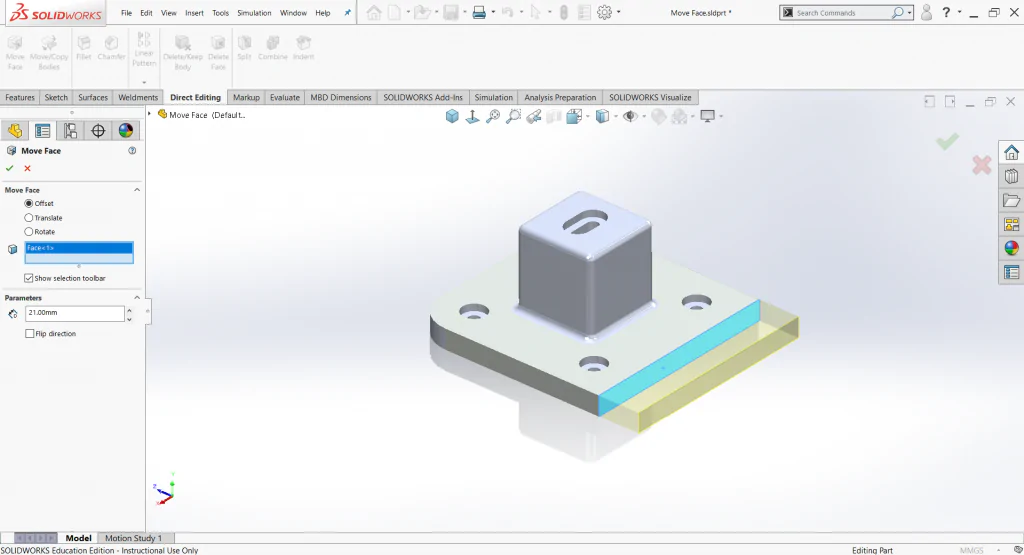Open the Motion Study 1 tab
Screen dimensions: 1024x555
point(133,538)
